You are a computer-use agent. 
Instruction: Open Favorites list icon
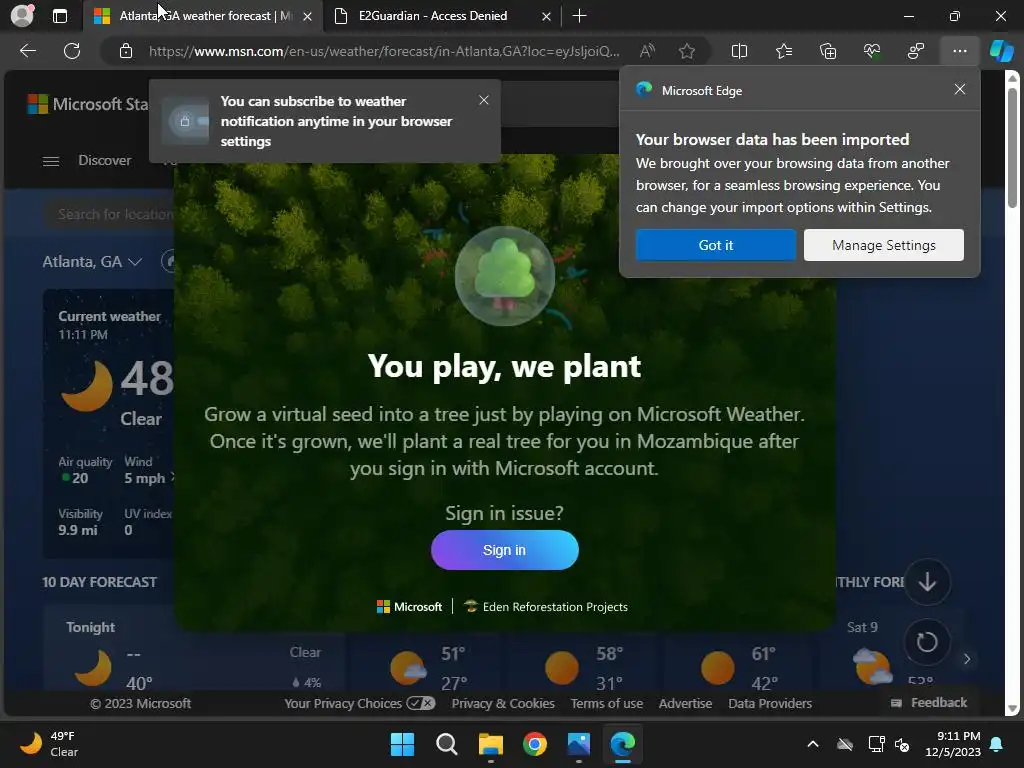pos(784,51)
